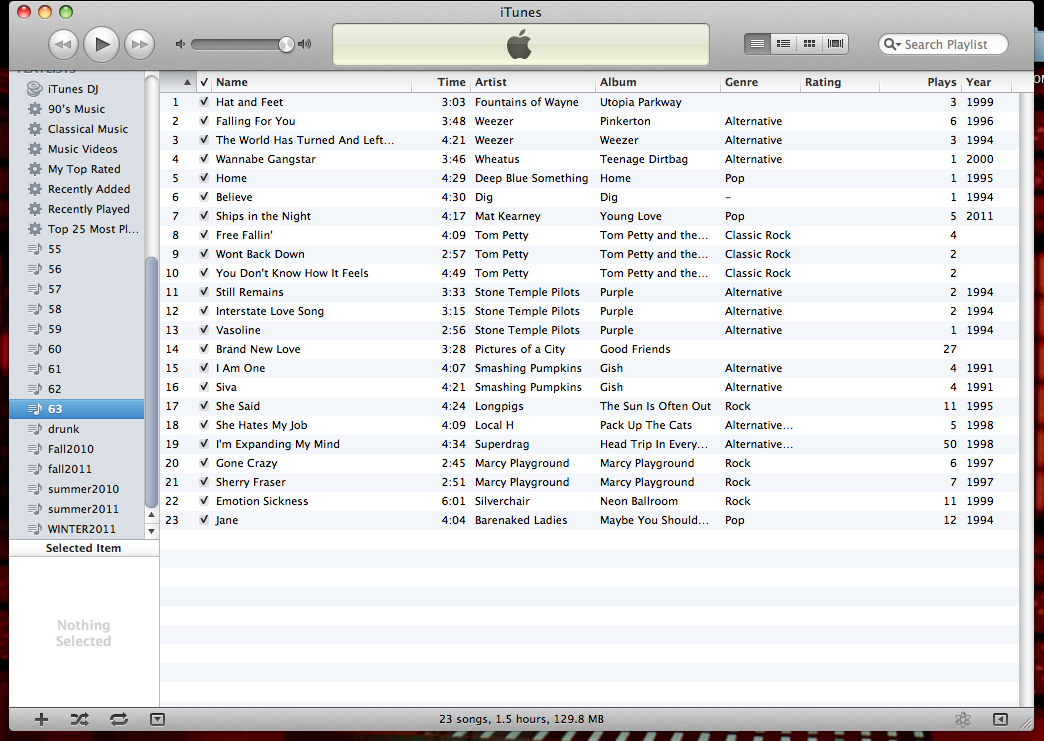Toggle Genius sidebar button

(1000, 719)
